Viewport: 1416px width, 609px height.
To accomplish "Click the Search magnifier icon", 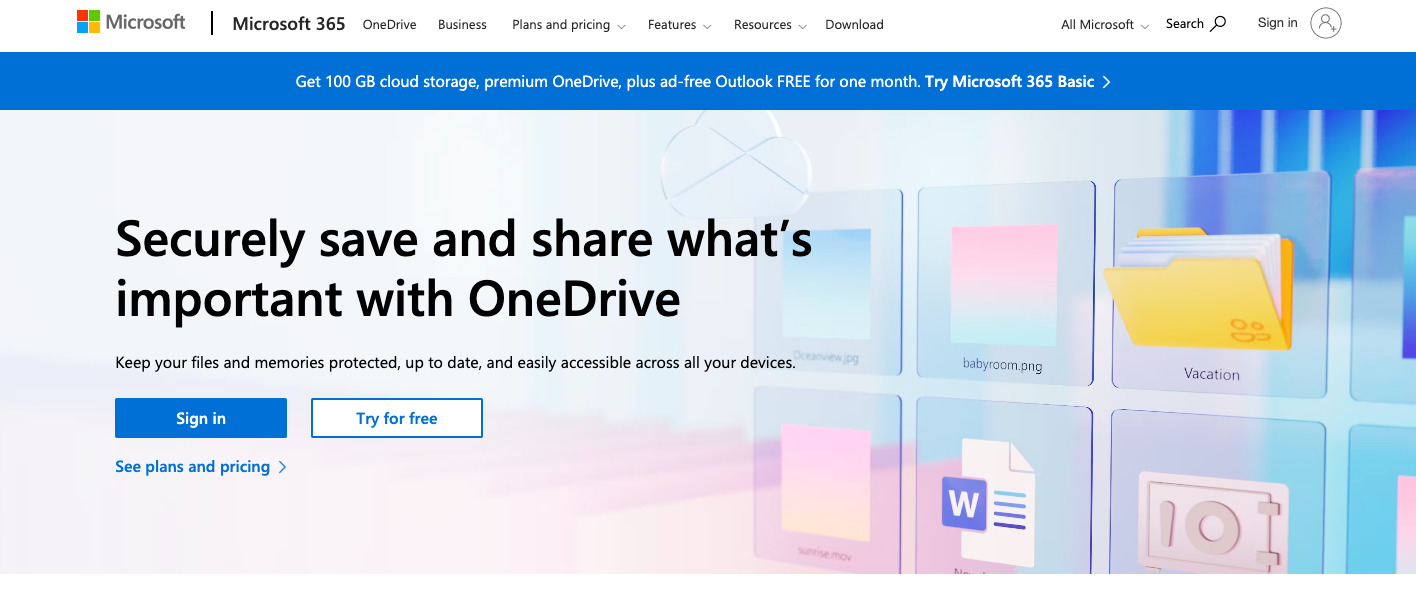I will [1218, 24].
